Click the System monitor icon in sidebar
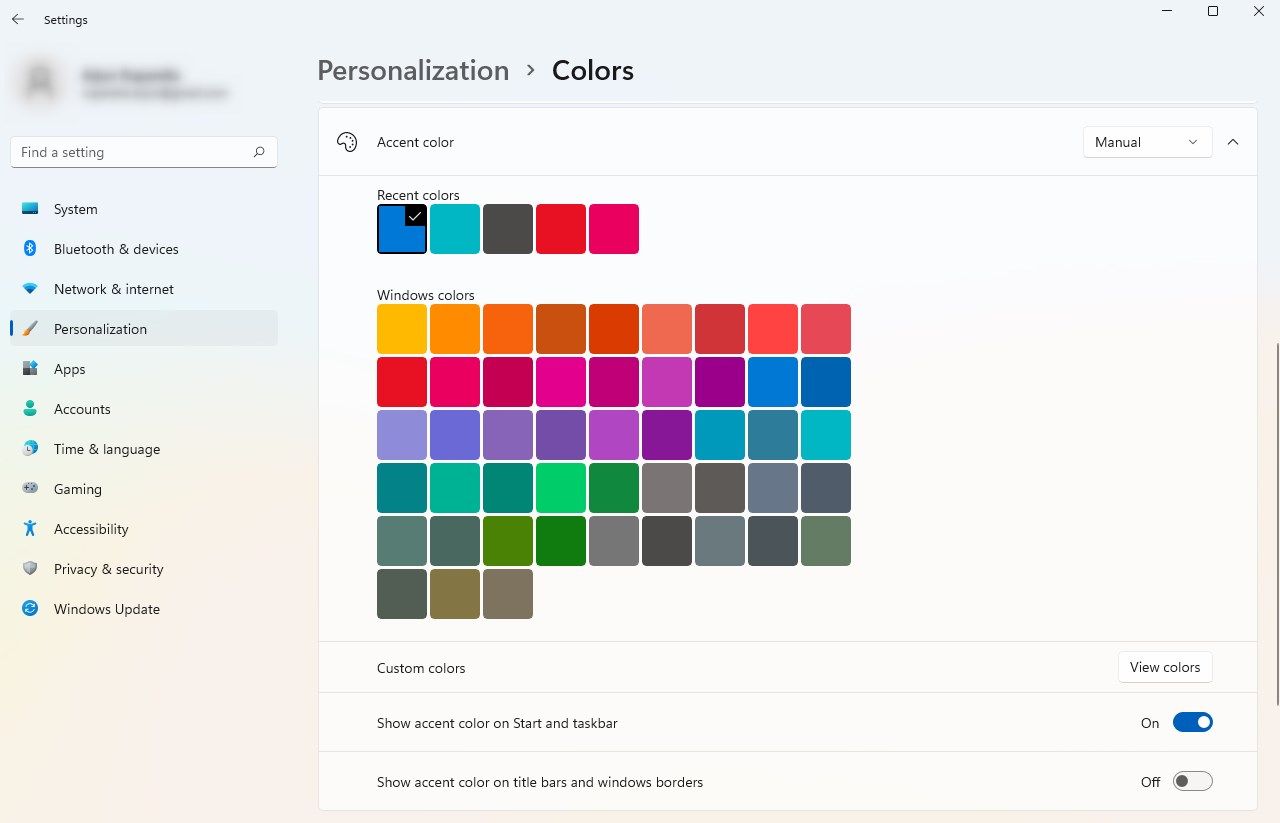The height and width of the screenshot is (823, 1280). click(x=30, y=209)
